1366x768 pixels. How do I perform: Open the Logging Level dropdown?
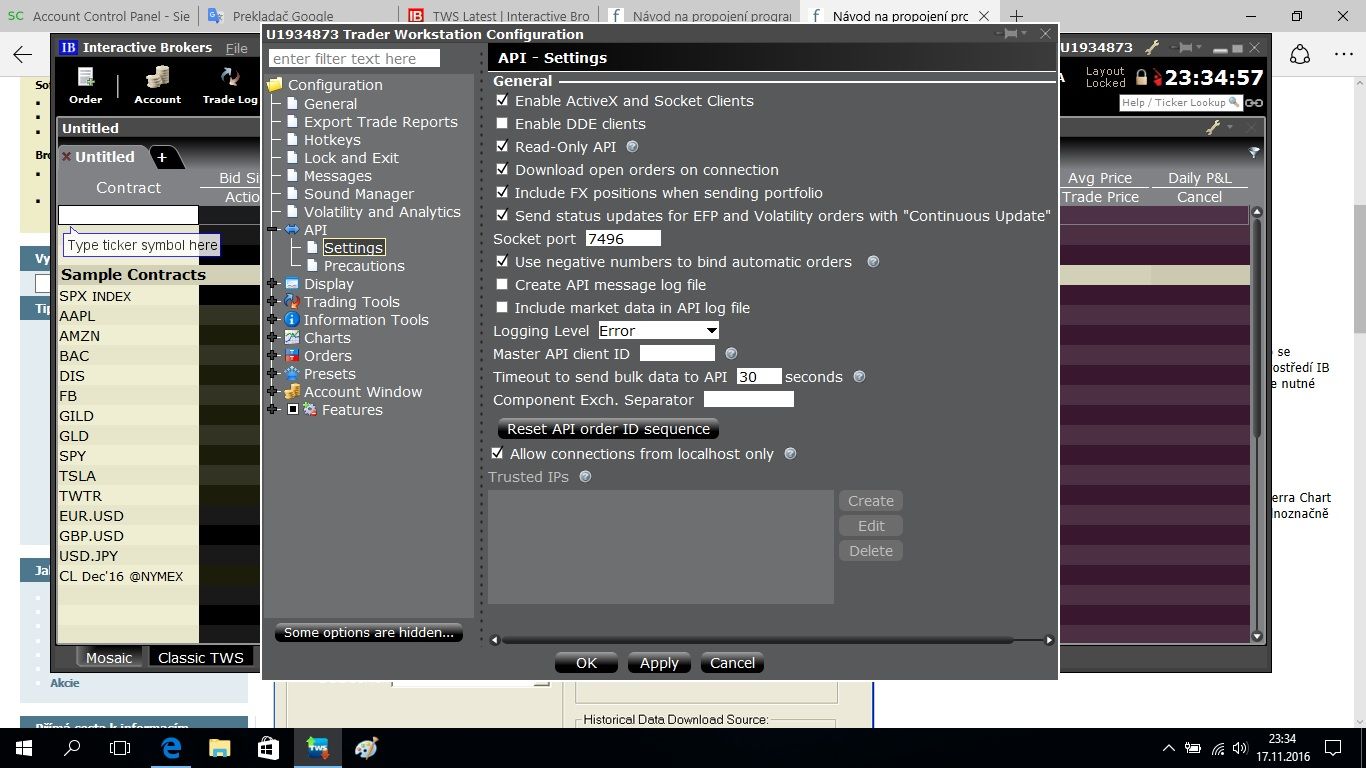tap(658, 331)
